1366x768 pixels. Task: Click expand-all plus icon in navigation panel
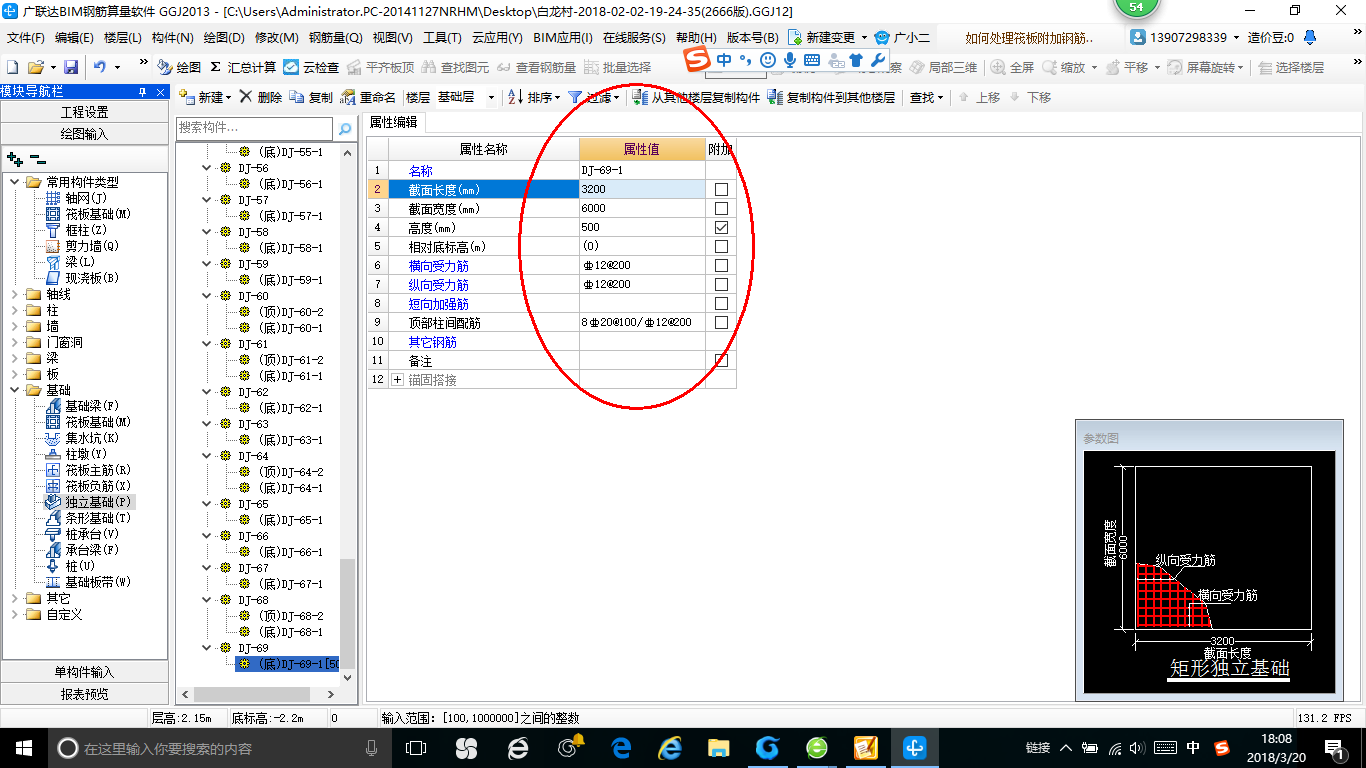[x=15, y=159]
